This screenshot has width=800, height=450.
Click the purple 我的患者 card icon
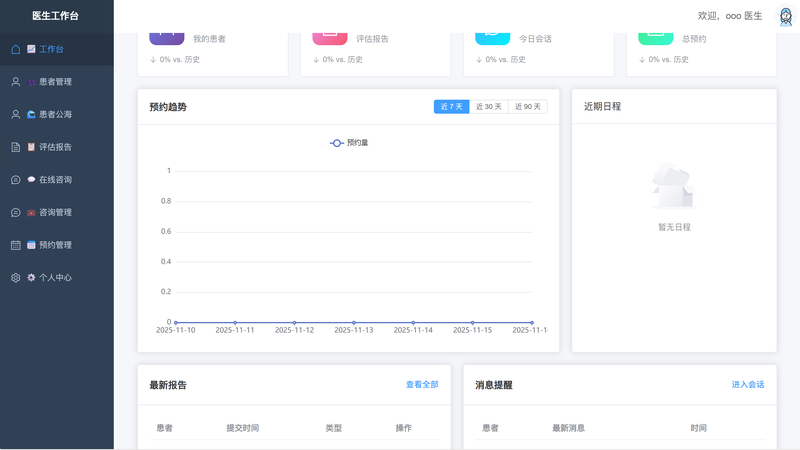[x=167, y=39]
